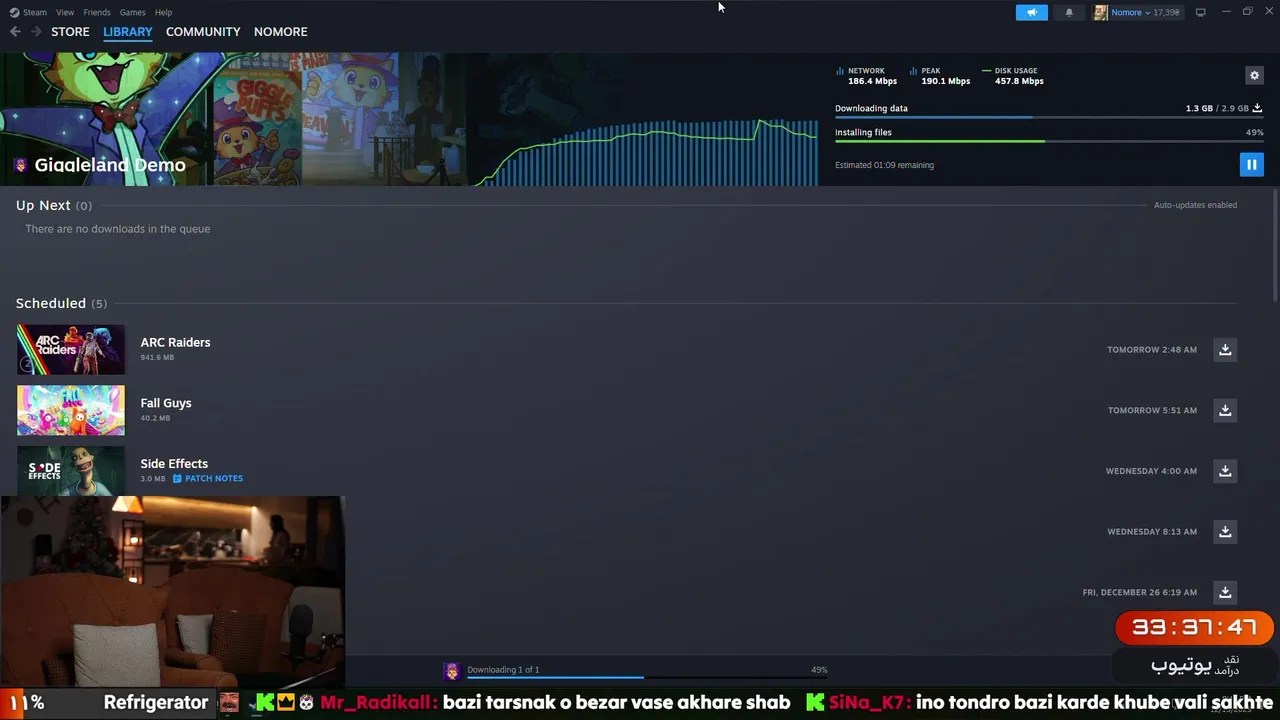Click the Network stat bar-chart icon
1280x720 pixels.
[840, 71]
